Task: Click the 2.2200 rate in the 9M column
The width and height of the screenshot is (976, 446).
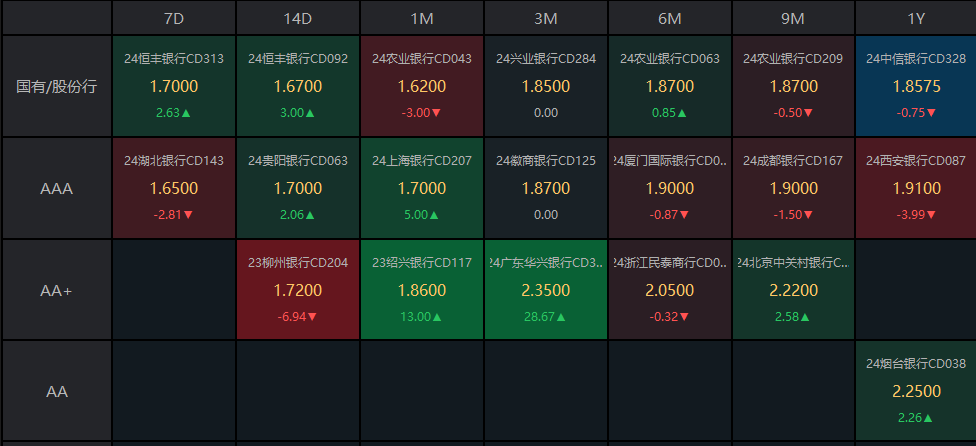Action: pyautogui.click(x=794, y=290)
